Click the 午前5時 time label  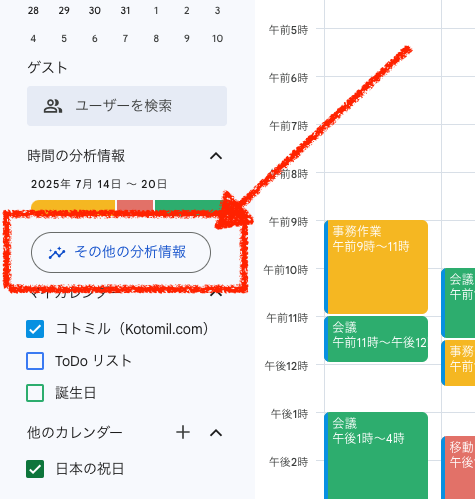[288, 30]
